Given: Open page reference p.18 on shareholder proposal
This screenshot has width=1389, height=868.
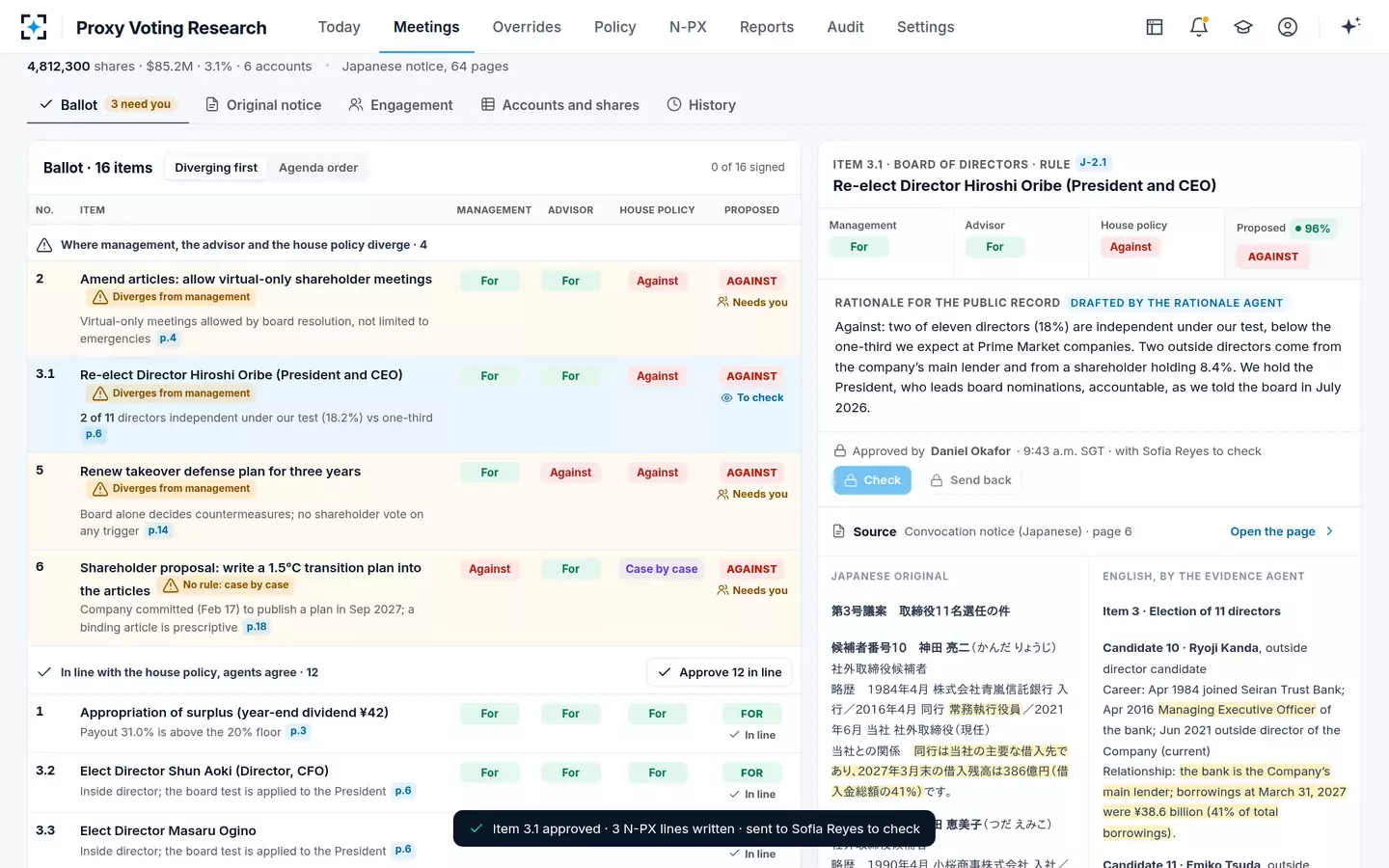Looking at the screenshot, I should (x=257, y=627).
